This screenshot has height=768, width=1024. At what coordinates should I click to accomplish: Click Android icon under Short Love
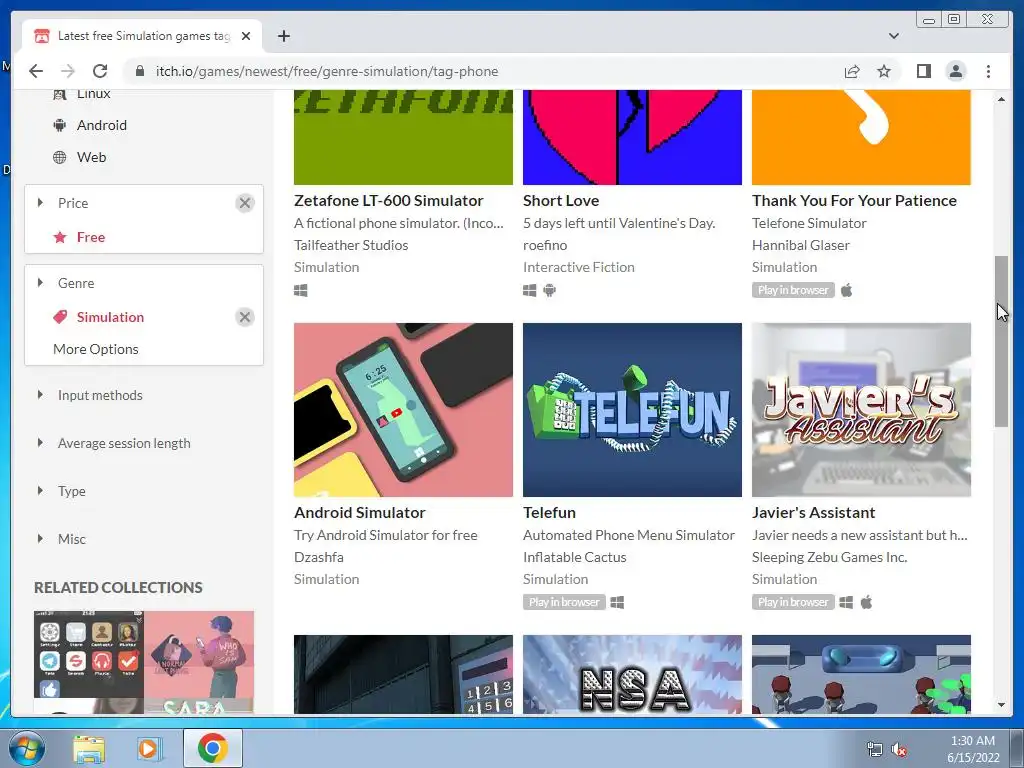pos(550,291)
